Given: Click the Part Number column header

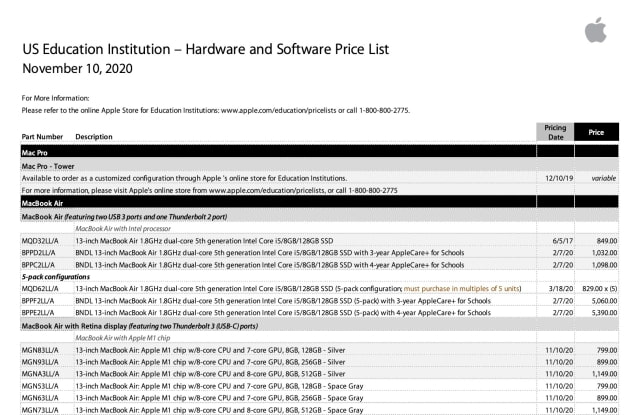Looking at the screenshot, I should click(x=42, y=137).
